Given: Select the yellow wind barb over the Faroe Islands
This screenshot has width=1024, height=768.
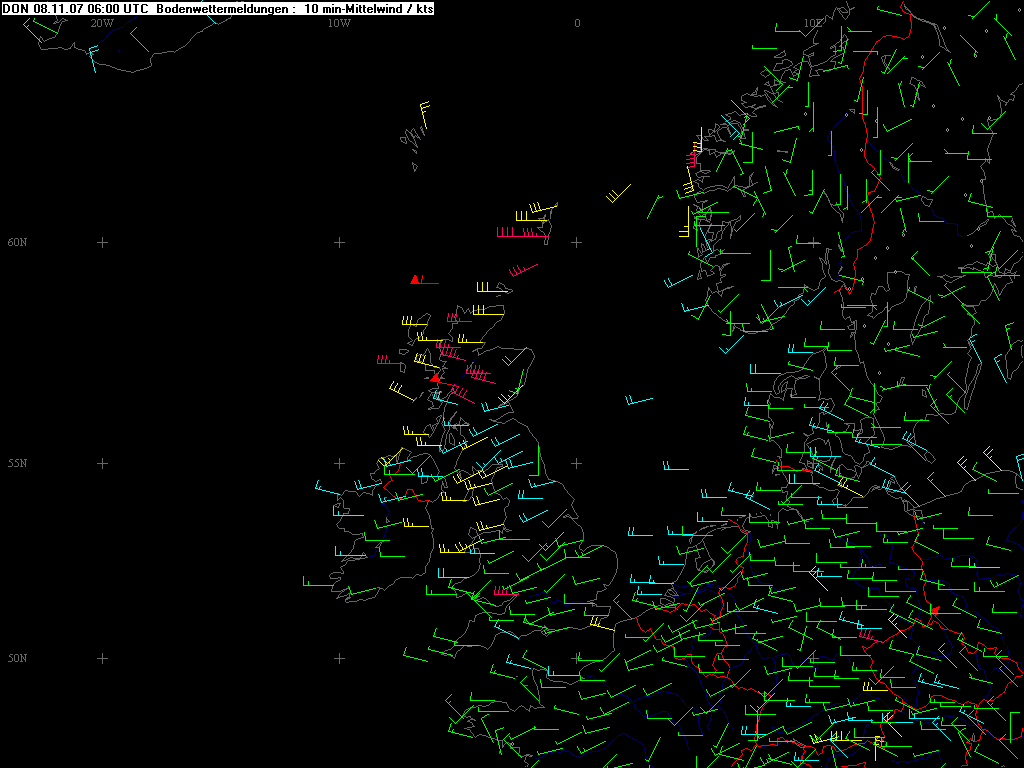Looking at the screenshot, I should pyautogui.click(x=424, y=112).
